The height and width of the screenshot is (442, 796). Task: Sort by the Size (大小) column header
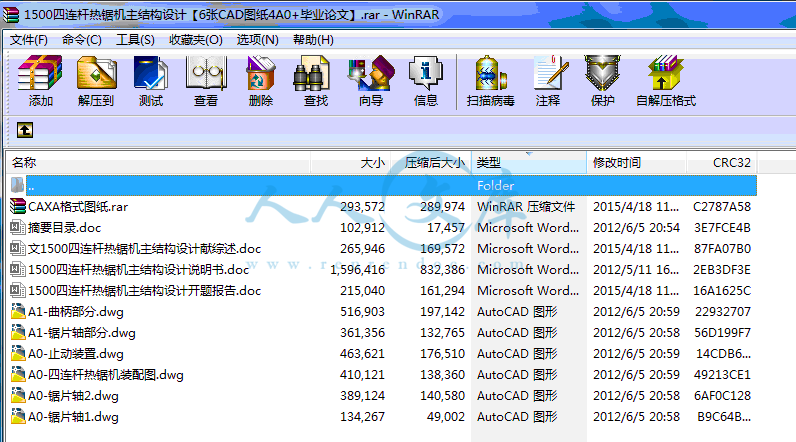[x=350, y=163]
